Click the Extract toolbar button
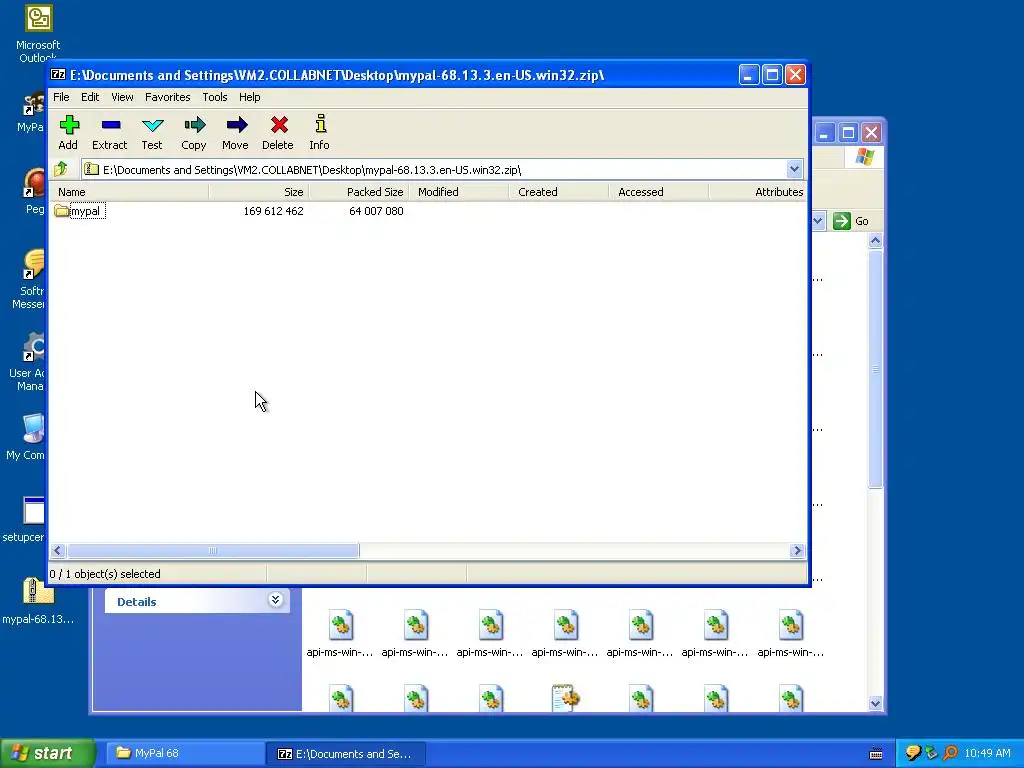The height and width of the screenshot is (768, 1024). (110, 133)
